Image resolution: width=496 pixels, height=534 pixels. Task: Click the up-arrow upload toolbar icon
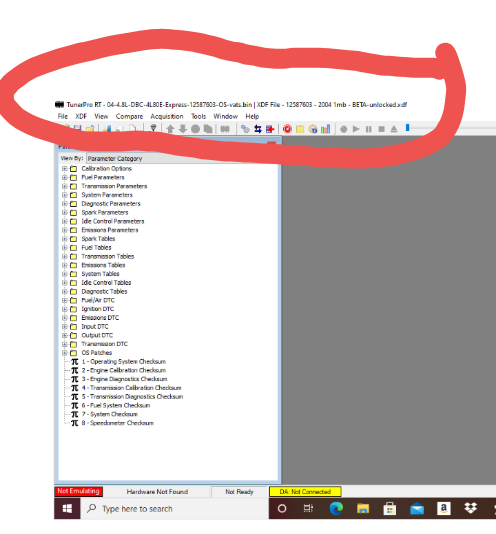(x=170, y=129)
